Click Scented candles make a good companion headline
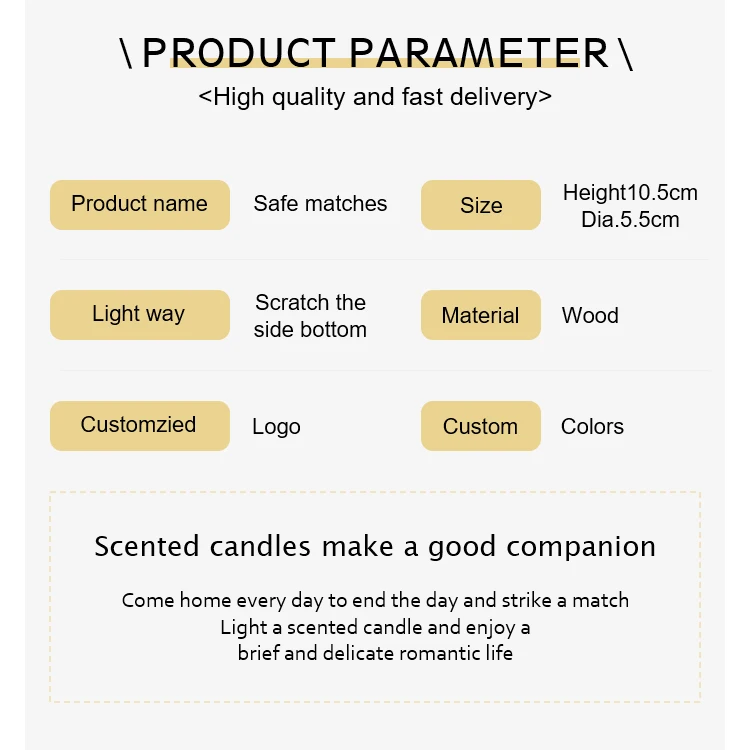 click(x=375, y=546)
